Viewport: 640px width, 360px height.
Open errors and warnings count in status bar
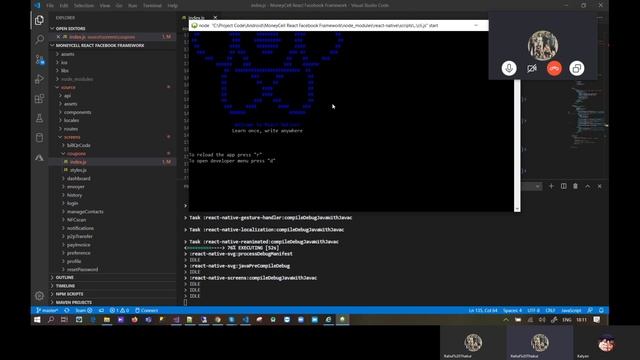tap(119, 311)
